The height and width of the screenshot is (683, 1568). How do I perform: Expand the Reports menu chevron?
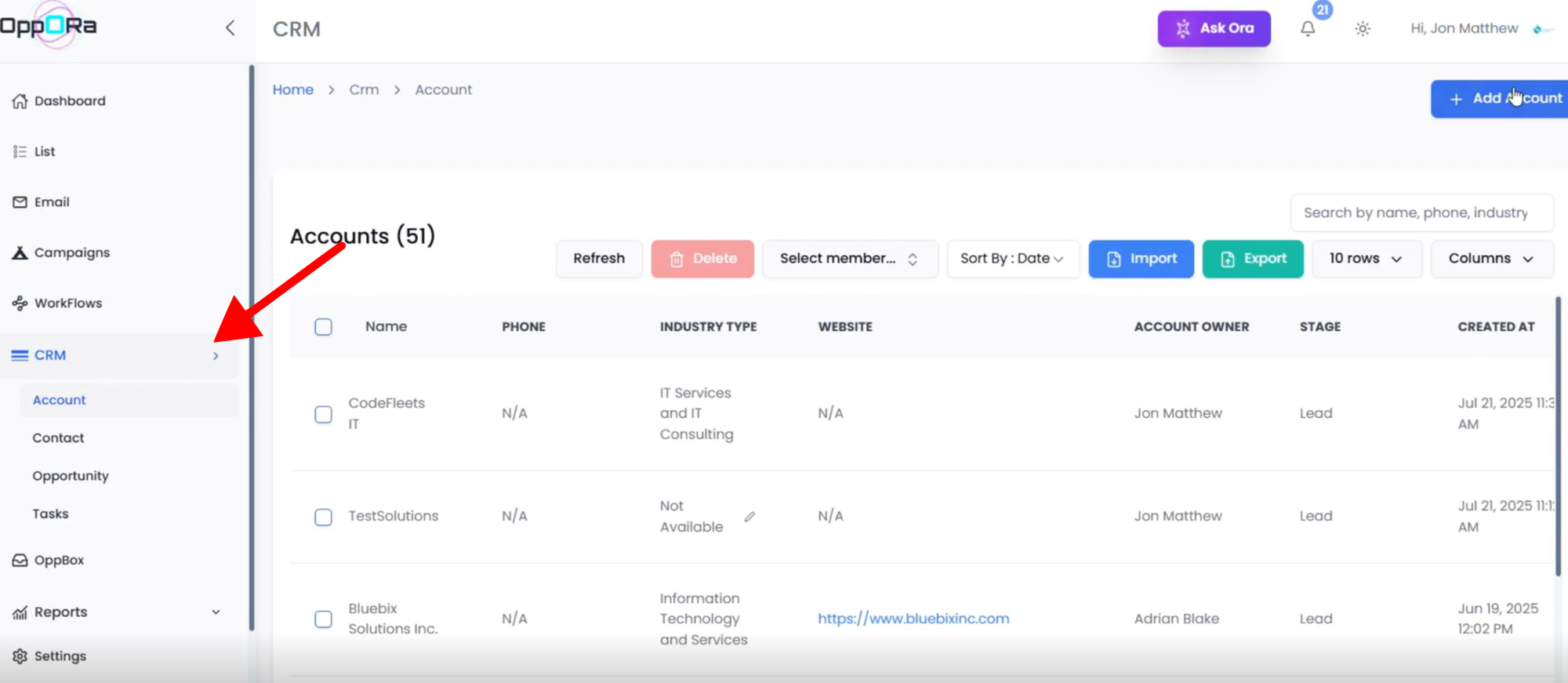pyautogui.click(x=216, y=612)
